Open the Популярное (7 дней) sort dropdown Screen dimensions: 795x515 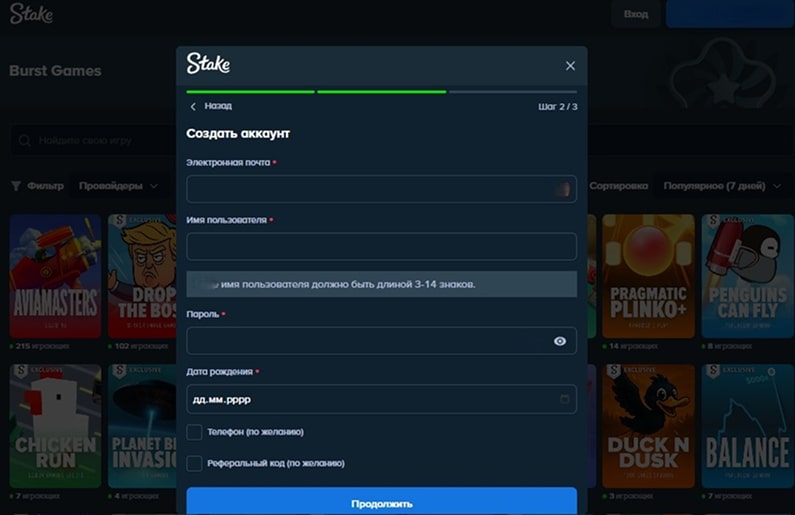click(x=721, y=186)
